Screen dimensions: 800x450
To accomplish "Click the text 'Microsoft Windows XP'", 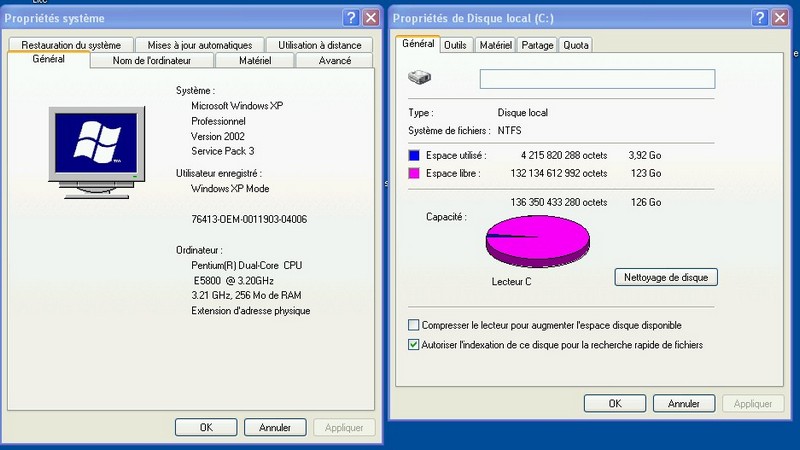I will click(237, 106).
